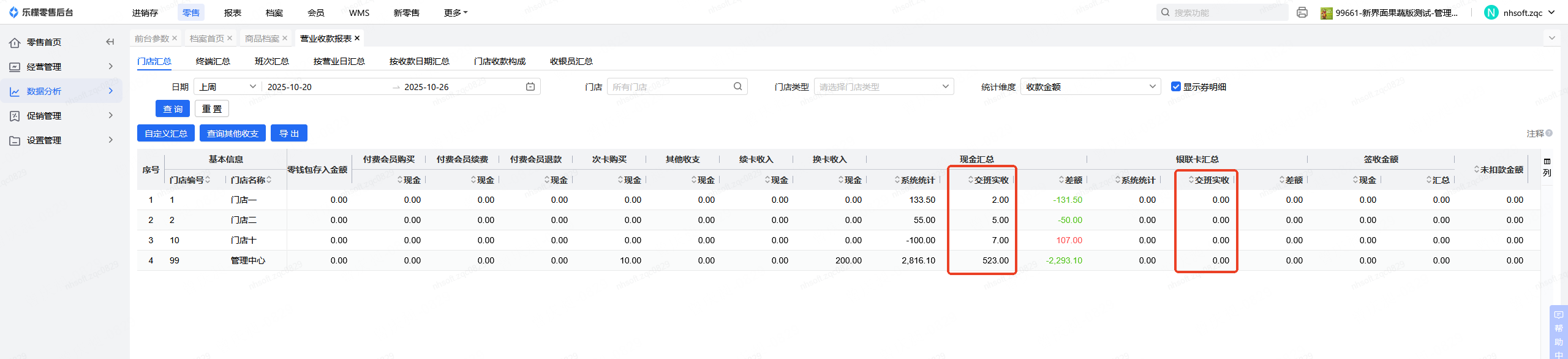
Task: Collapse sidebar with the fold arrow icon
Action: [x=110, y=42]
